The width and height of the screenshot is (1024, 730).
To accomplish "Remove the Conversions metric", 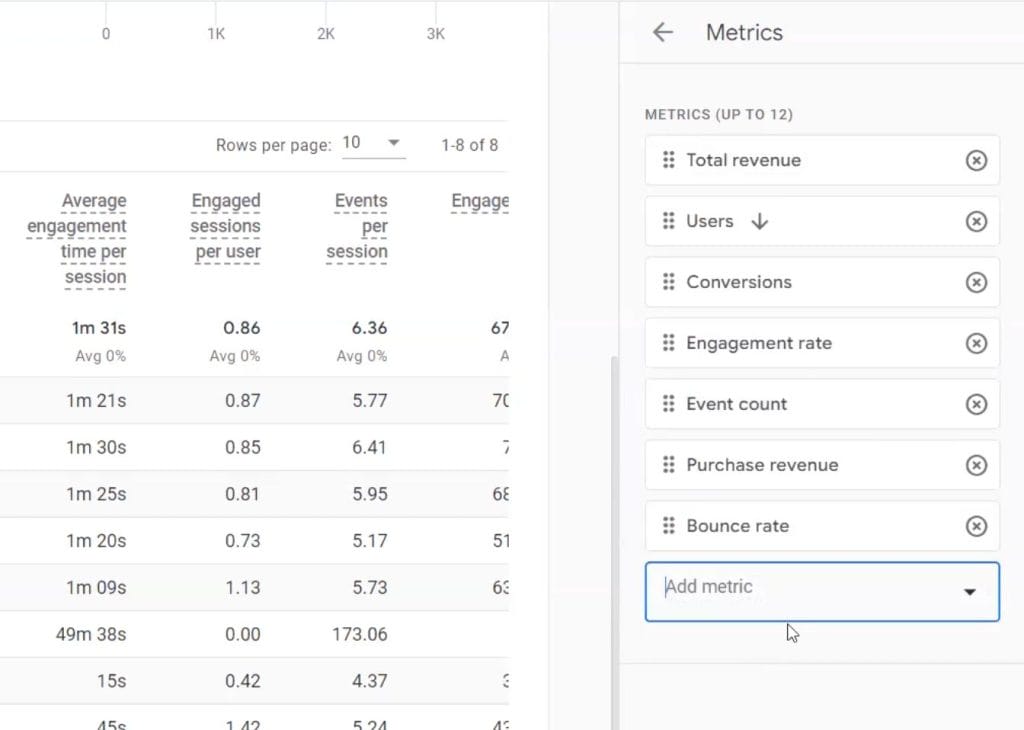I will point(976,282).
